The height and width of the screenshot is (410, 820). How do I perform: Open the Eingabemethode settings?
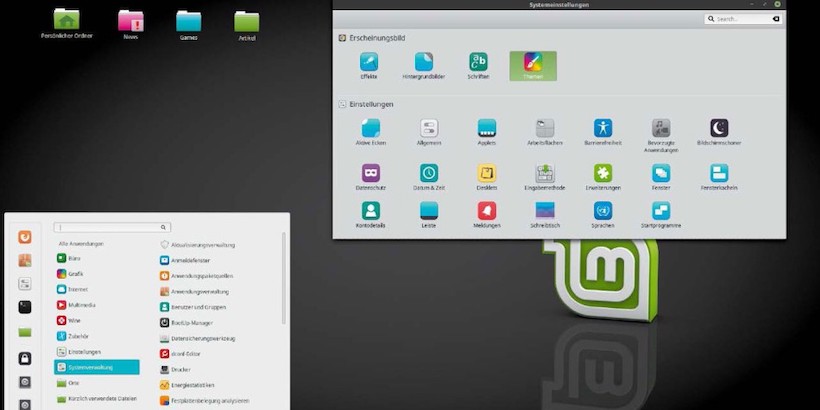[545, 177]
